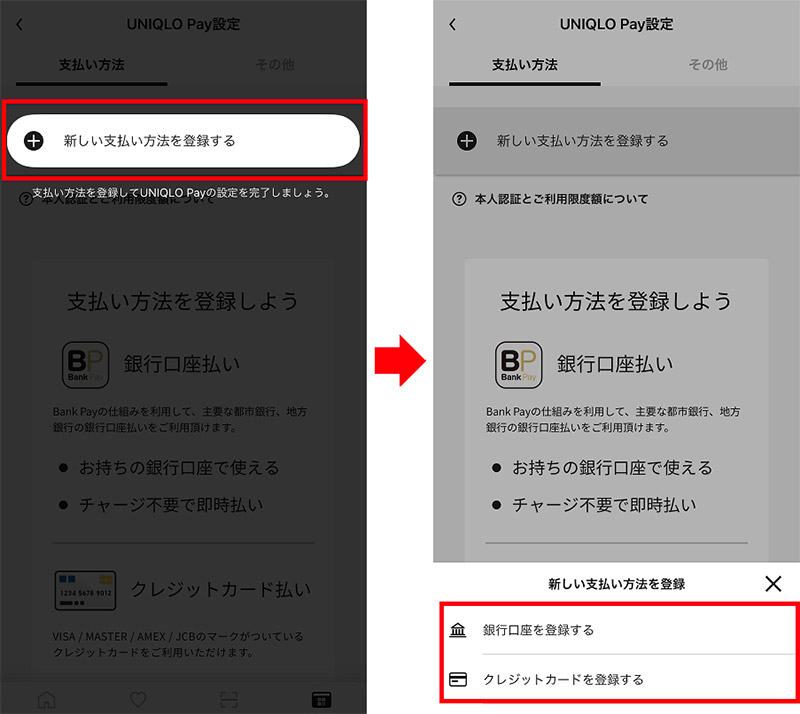Tap the plus icon on the right screen's dimmed row
The image size is (800, 714).
click(467, 140)
